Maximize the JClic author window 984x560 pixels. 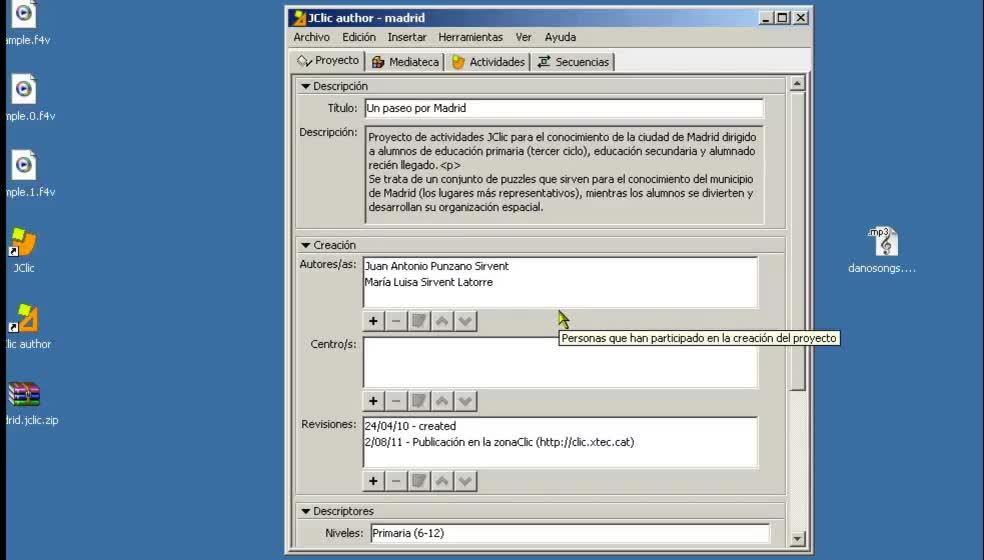pos(783,18)
